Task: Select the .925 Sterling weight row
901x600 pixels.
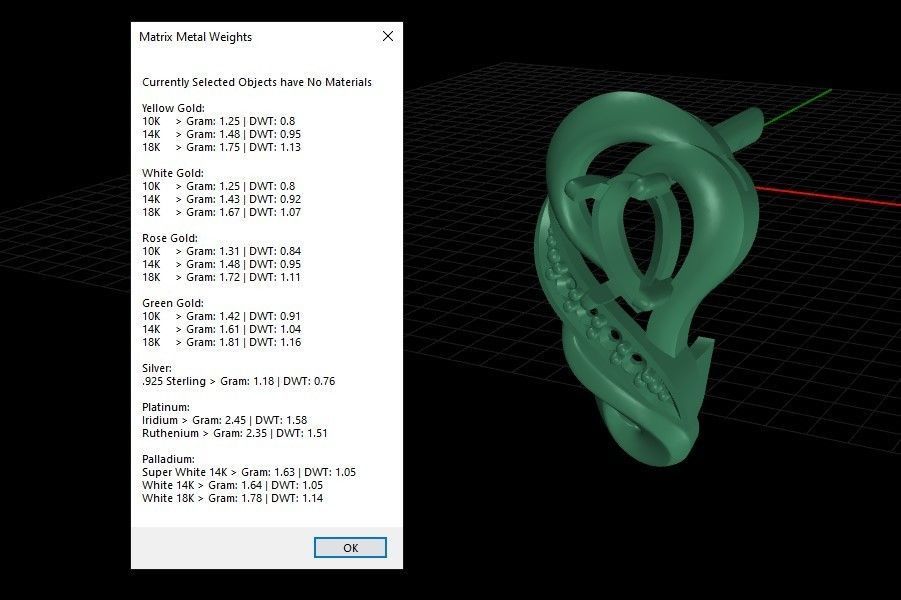Action: click(238, 381)
